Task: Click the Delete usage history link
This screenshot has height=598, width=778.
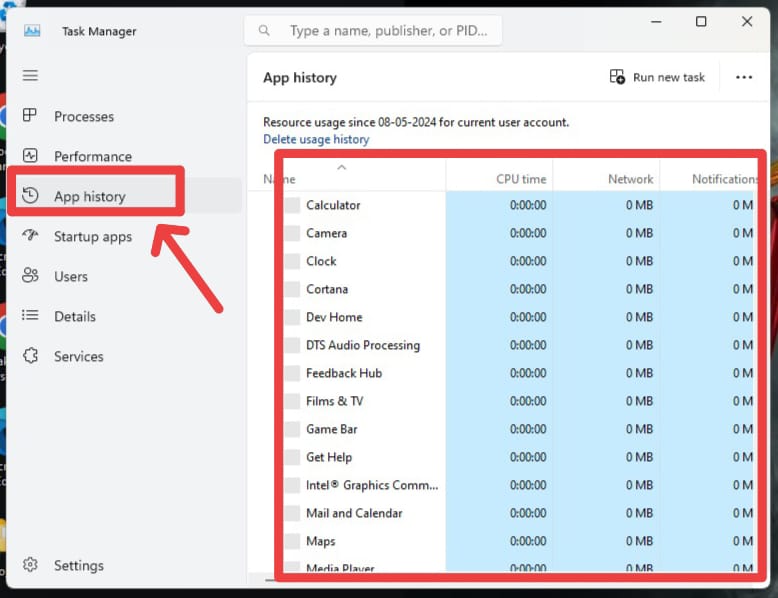Action: [316, 139]
